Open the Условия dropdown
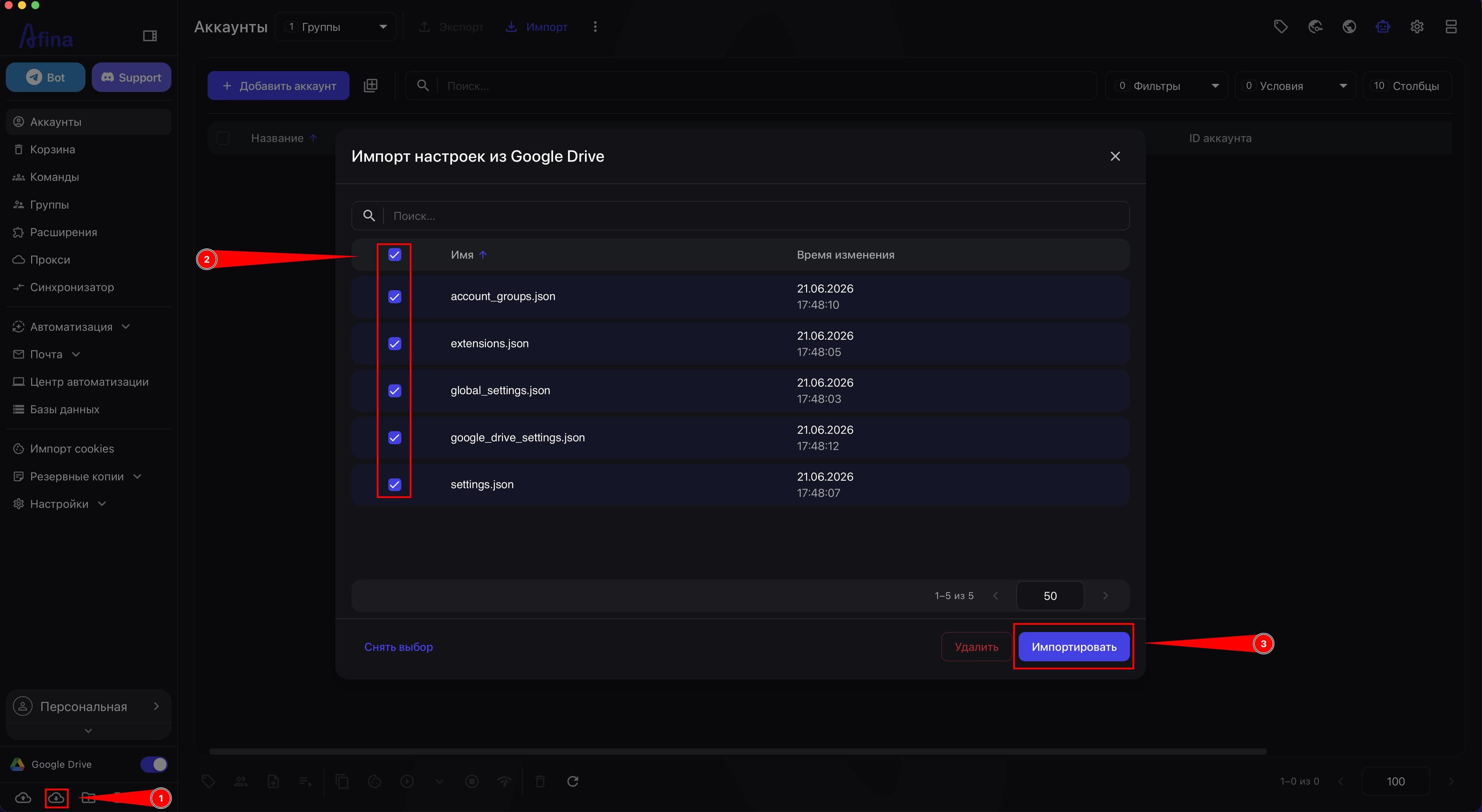Screen dimensions: 1482x812 [x=1296, y=86]
